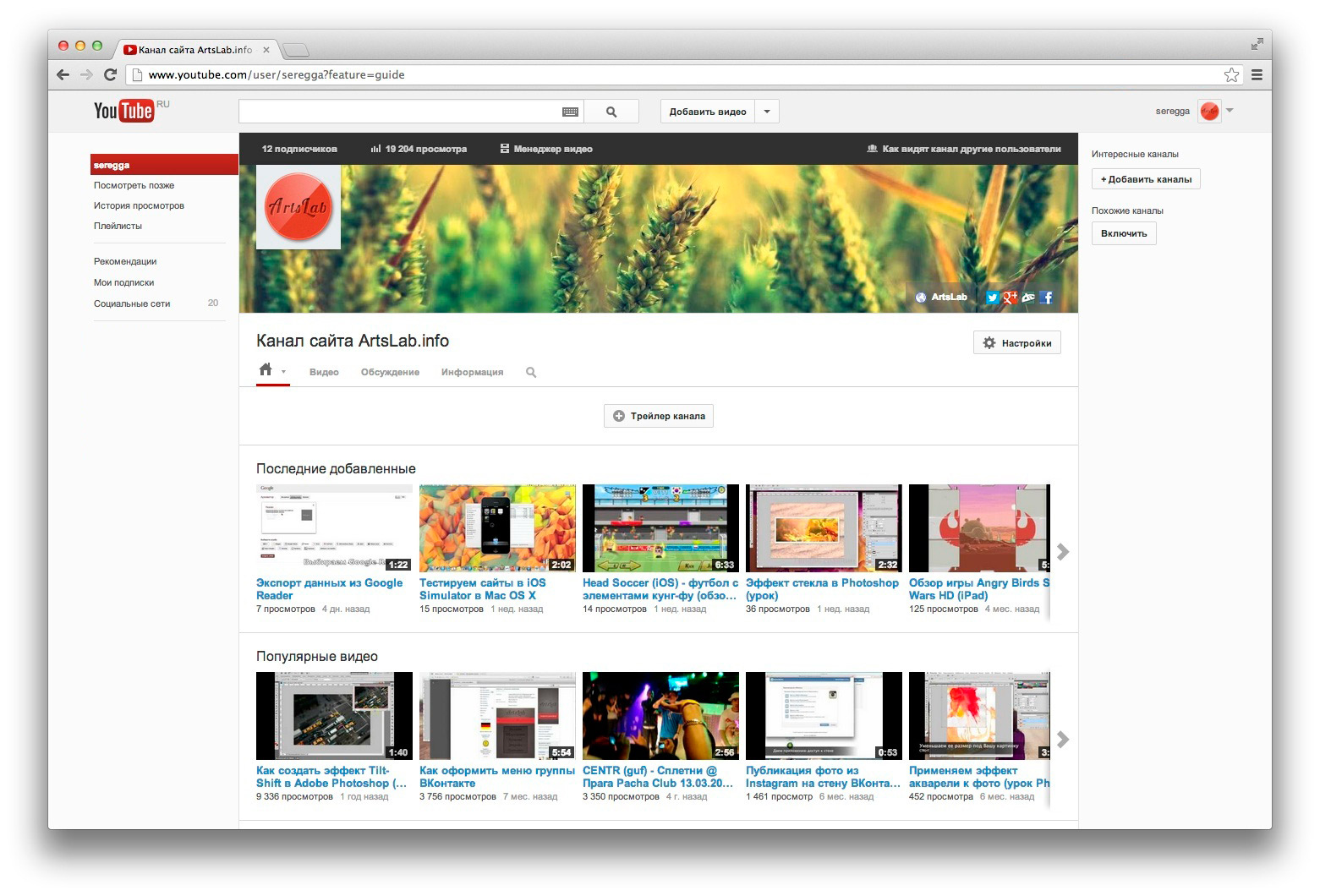Select the Home tab house icon
Viewport: 1320px width, 896px height.
coord(266,369)
